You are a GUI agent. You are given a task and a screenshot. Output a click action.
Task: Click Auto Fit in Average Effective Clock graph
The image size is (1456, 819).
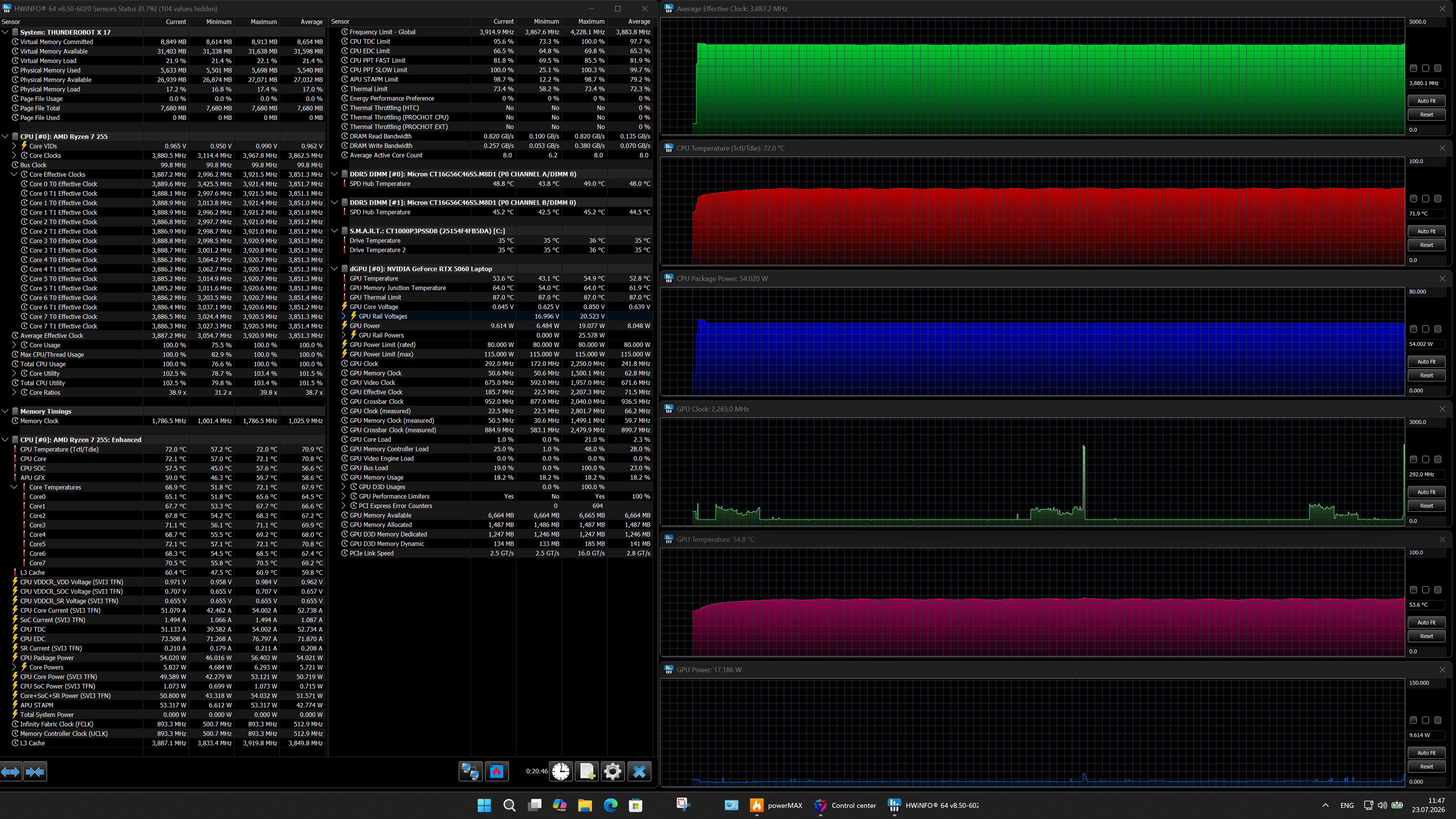pyautogui.click(x=1426, y=101)
